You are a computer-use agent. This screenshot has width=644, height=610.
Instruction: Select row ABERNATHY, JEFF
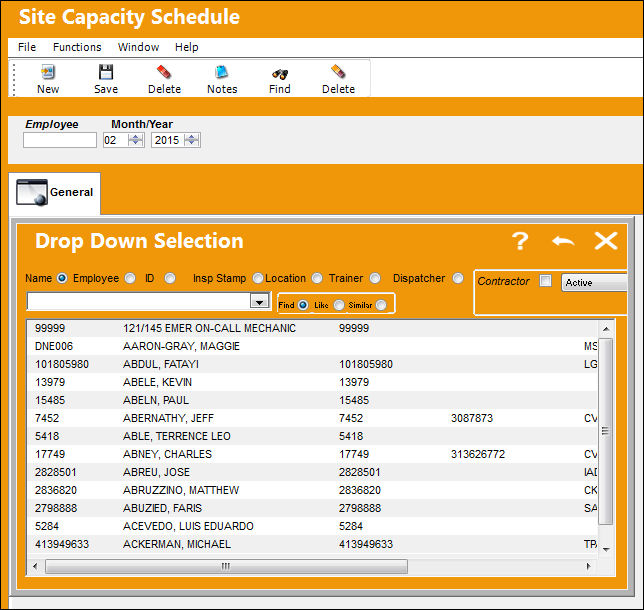coord(313,418)
